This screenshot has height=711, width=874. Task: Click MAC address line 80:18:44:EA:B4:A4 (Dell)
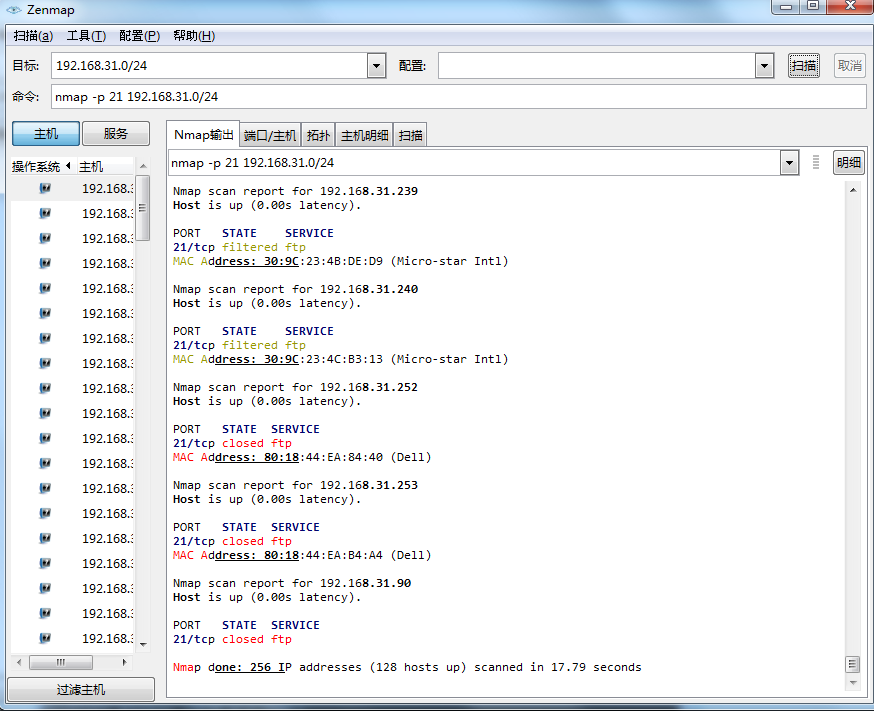(x=302, y=556)
